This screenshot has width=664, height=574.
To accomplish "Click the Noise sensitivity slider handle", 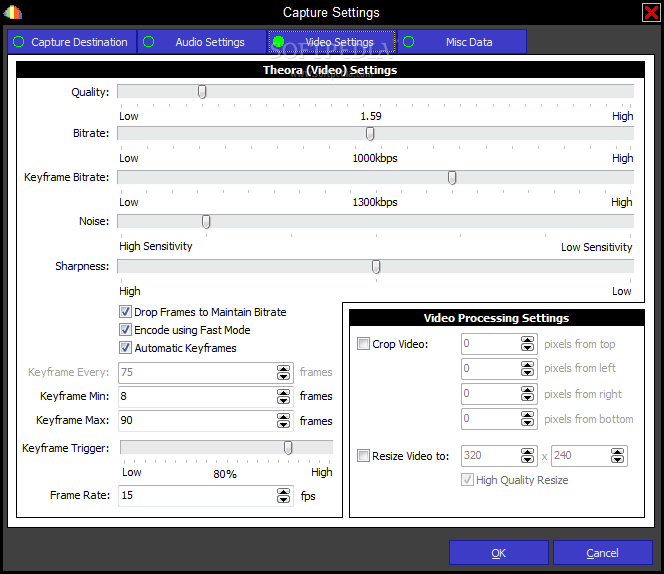I will click(x=206, y=222).
